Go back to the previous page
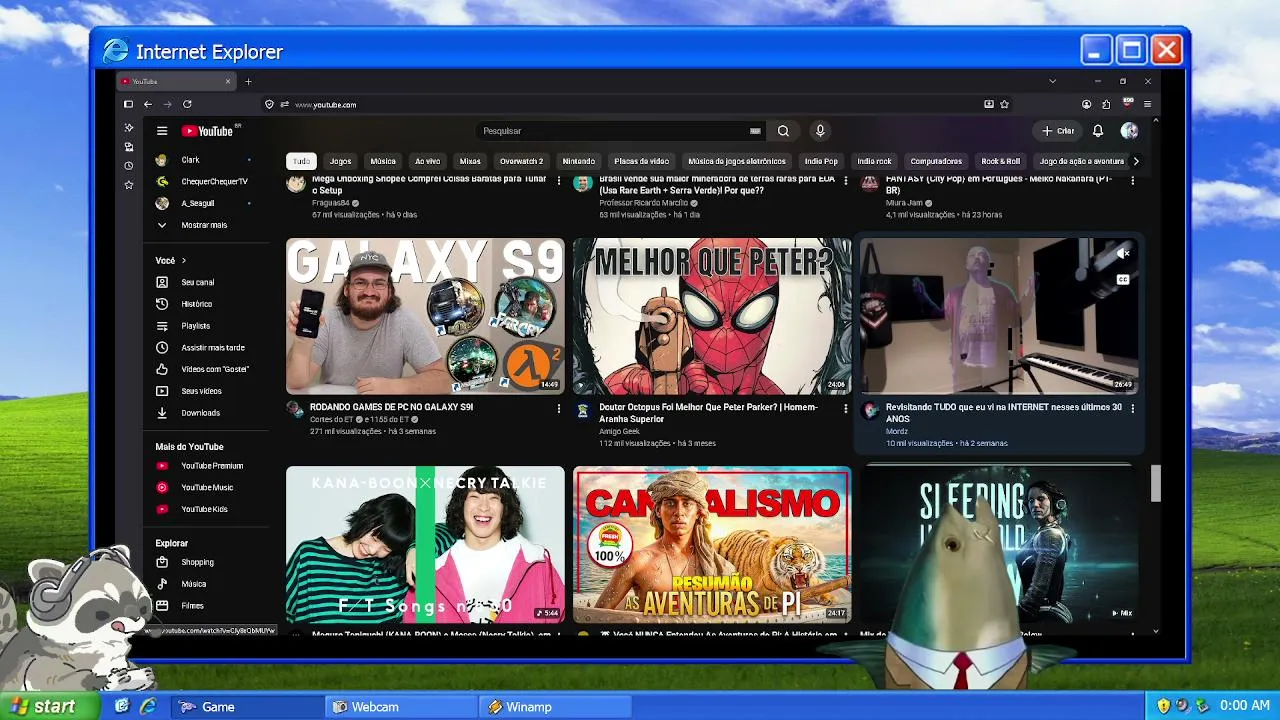 point(147,104)
